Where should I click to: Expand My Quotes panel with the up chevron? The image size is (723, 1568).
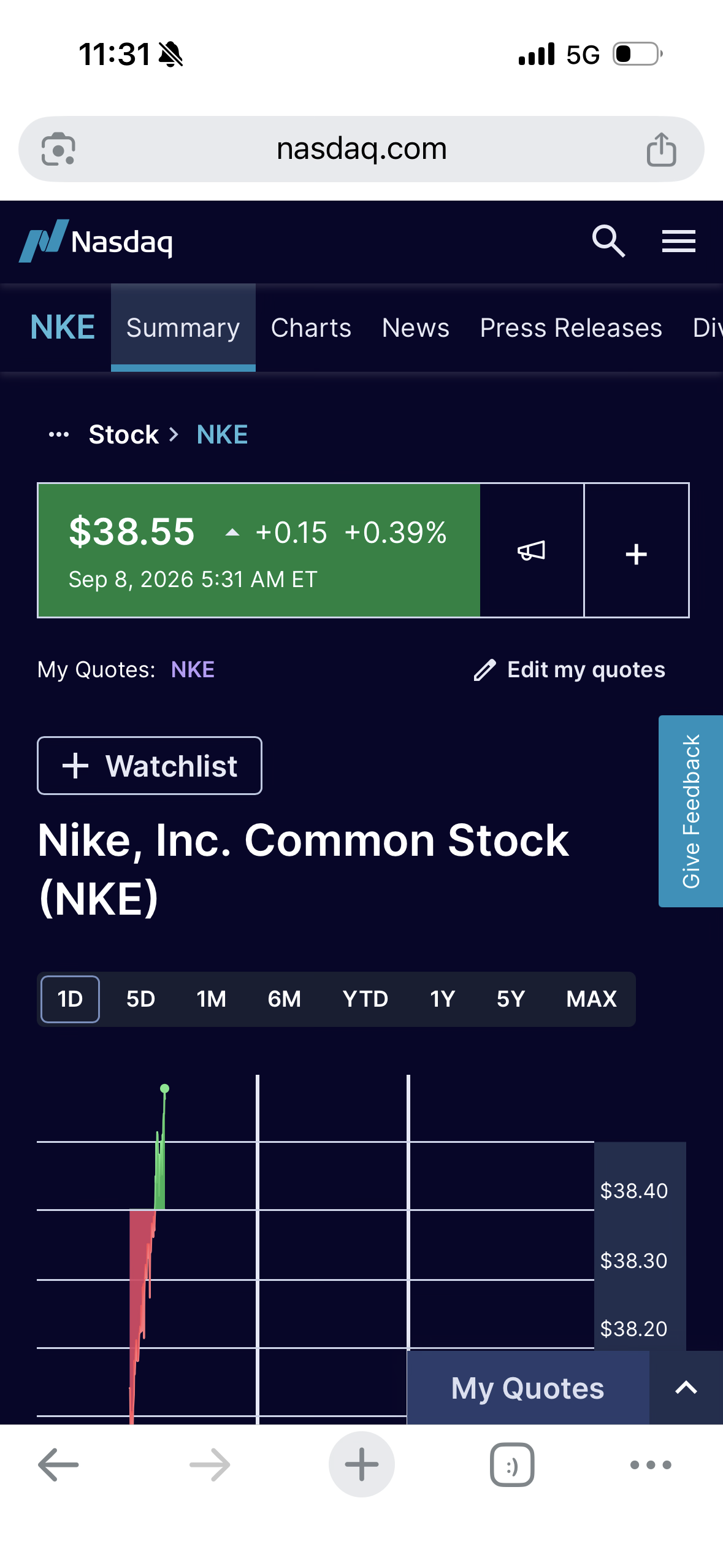coord(686,1388)
